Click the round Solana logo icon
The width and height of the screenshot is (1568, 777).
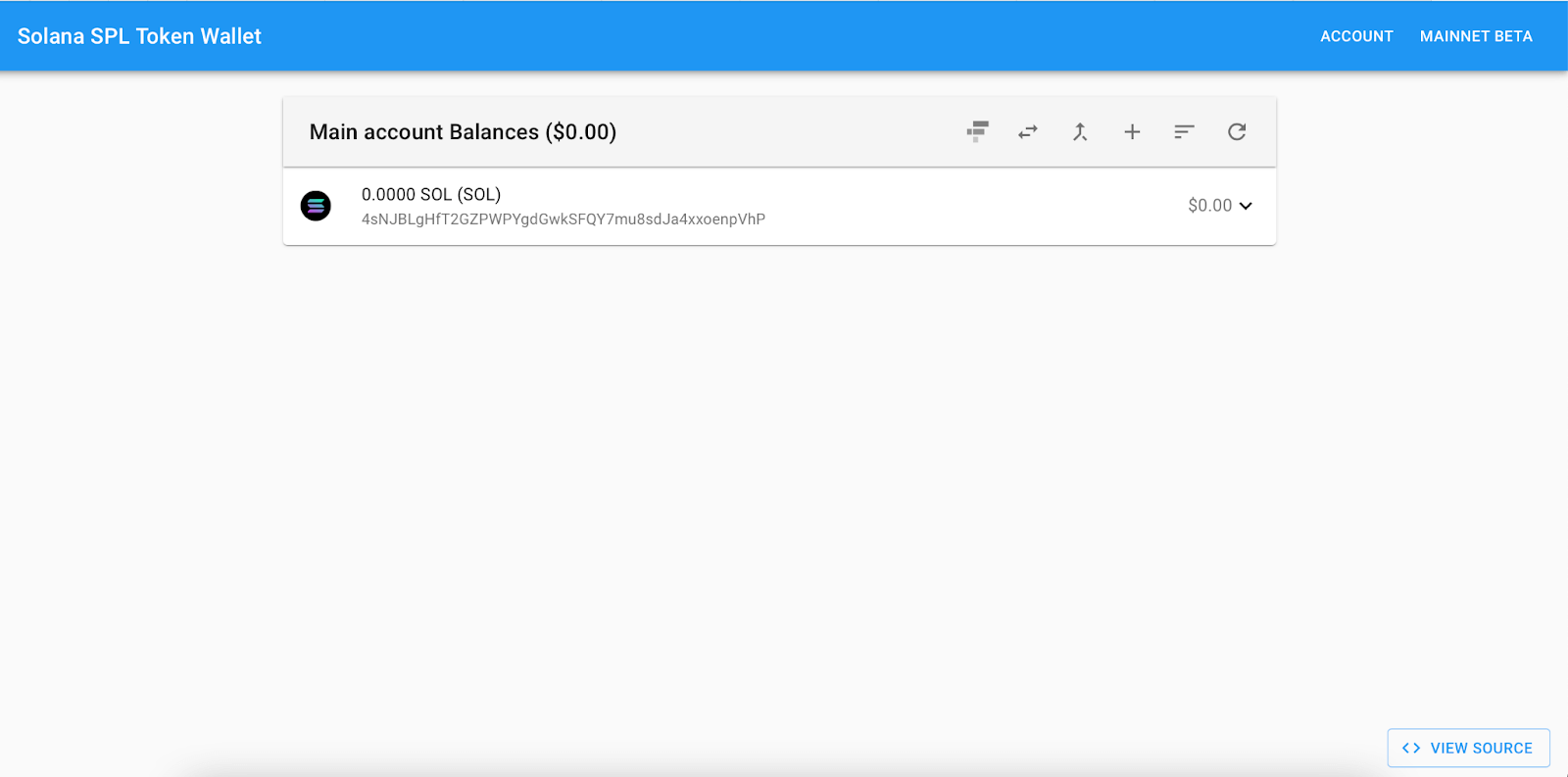coord(316,206)
